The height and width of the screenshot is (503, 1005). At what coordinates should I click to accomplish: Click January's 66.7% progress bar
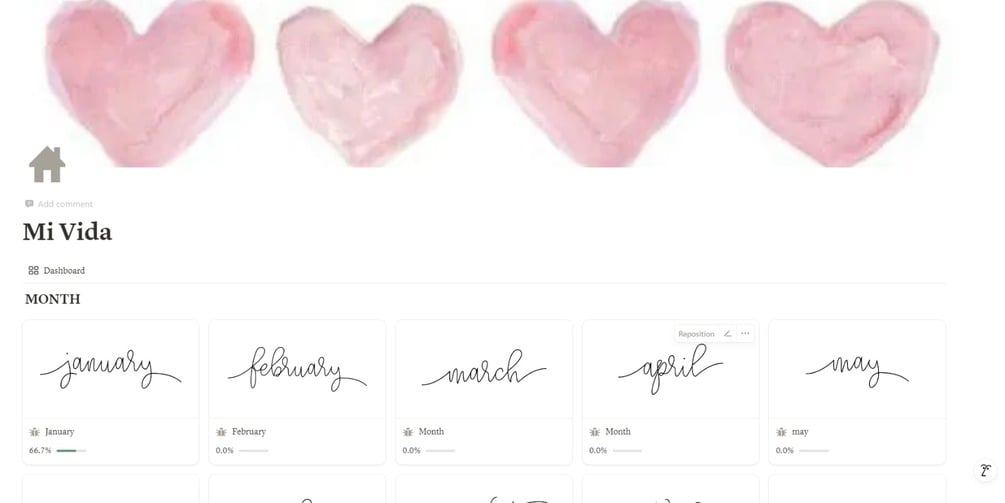[71, 450]
